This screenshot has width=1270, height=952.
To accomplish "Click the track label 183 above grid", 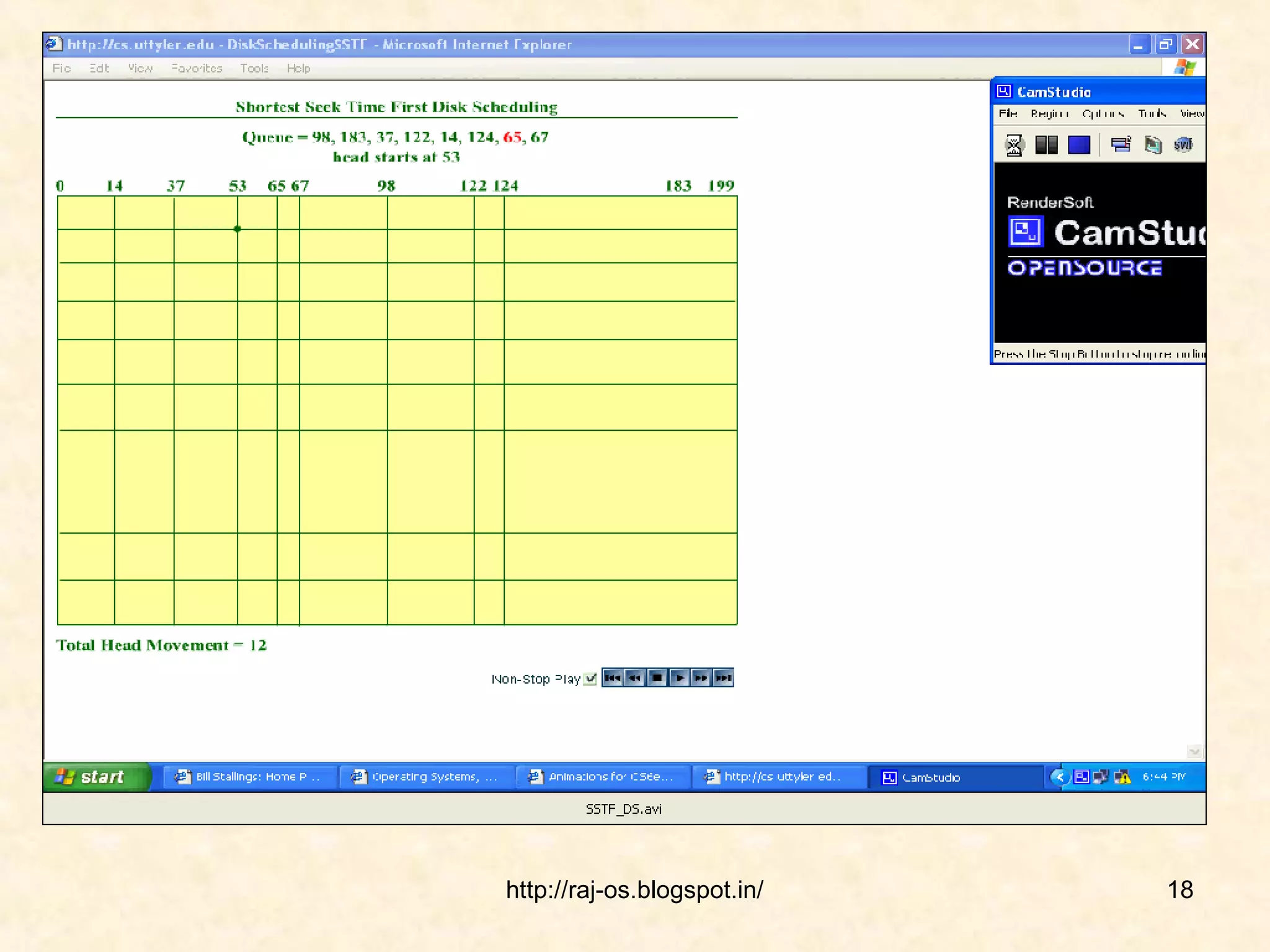I will click(678, 186).
